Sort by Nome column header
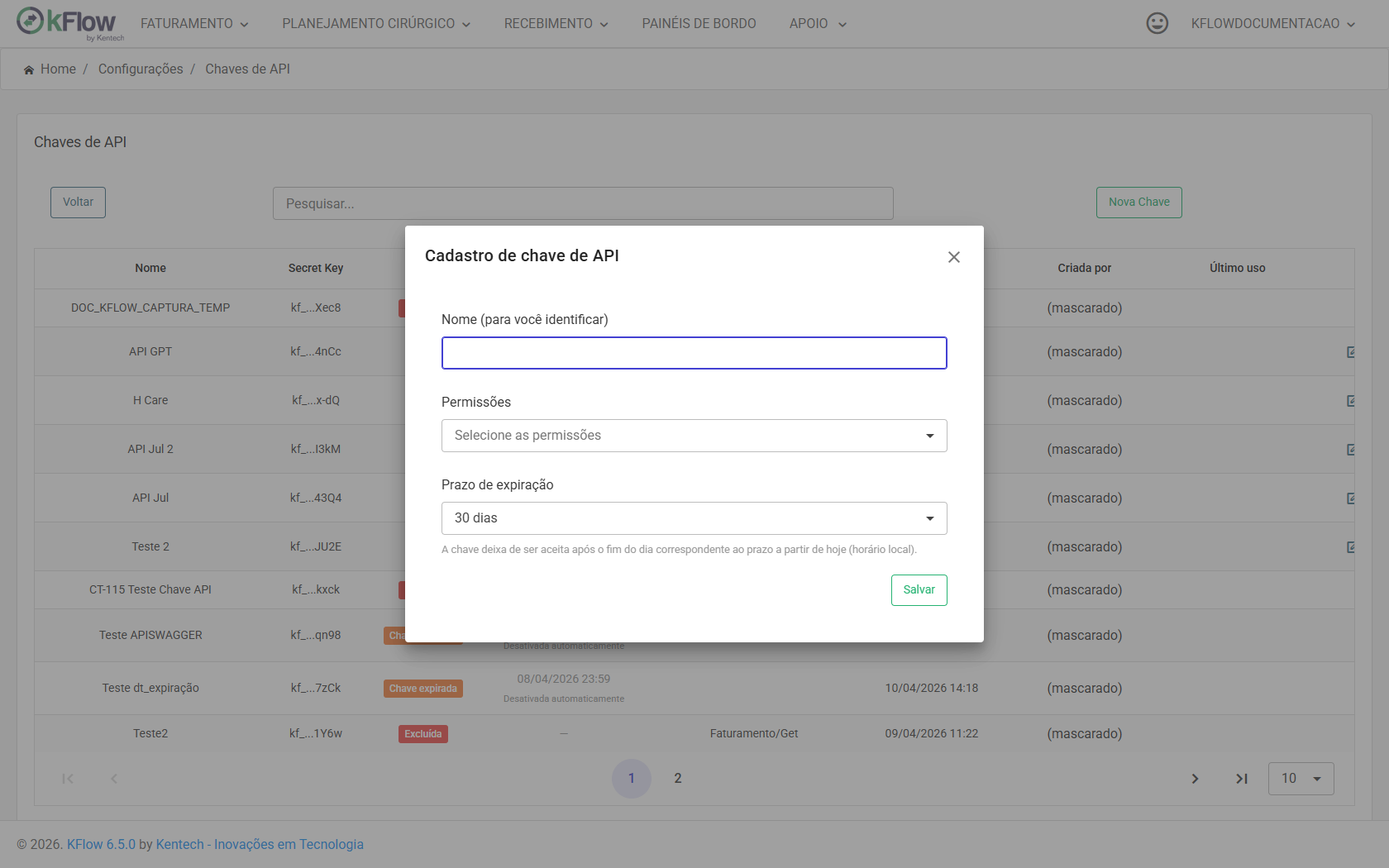The width and height of the screenshot is (1389, 868). coord(150,268)
